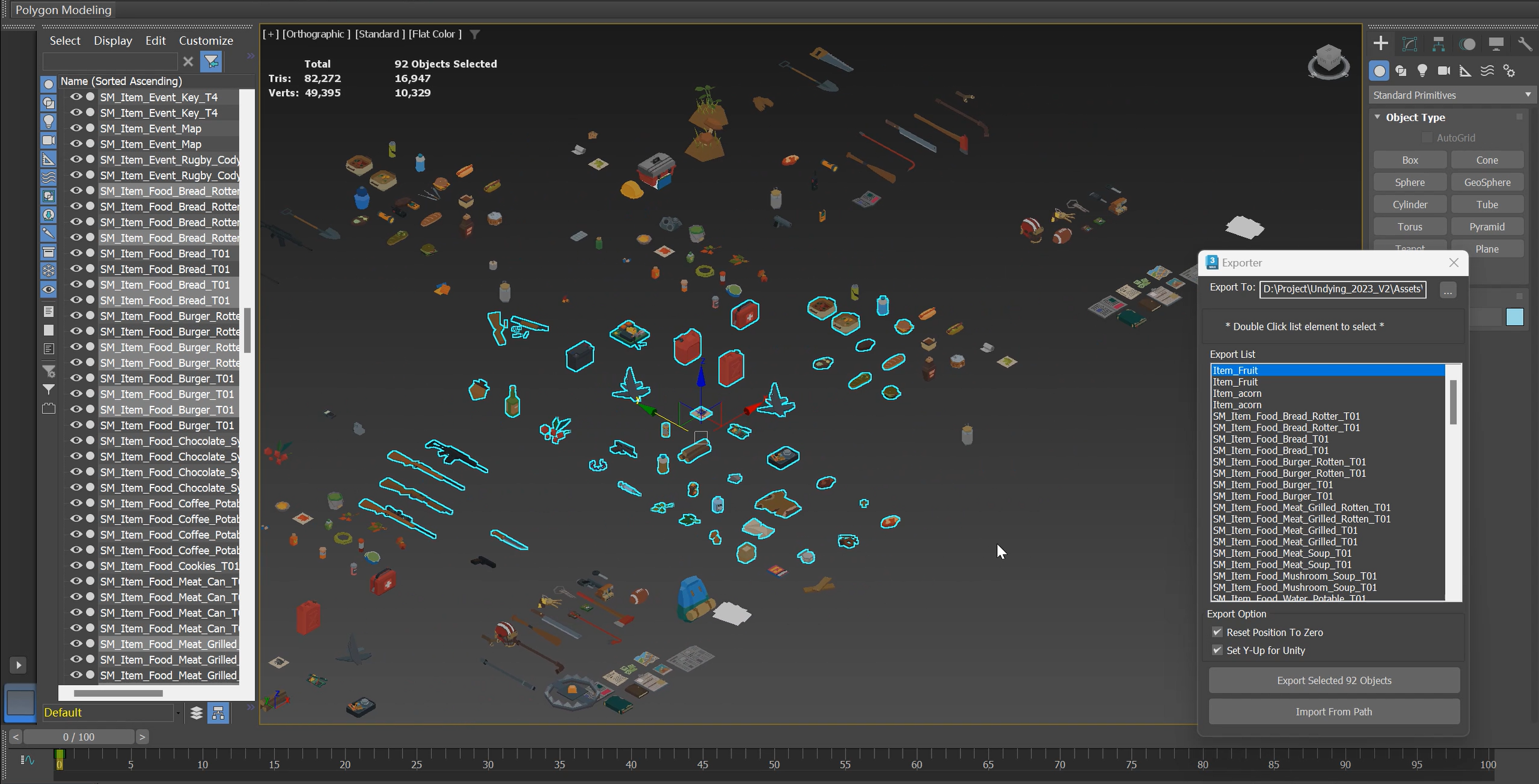Click the Export To path field
The width and height of the screenshot is (1539, 784).
pos(1342,289)
